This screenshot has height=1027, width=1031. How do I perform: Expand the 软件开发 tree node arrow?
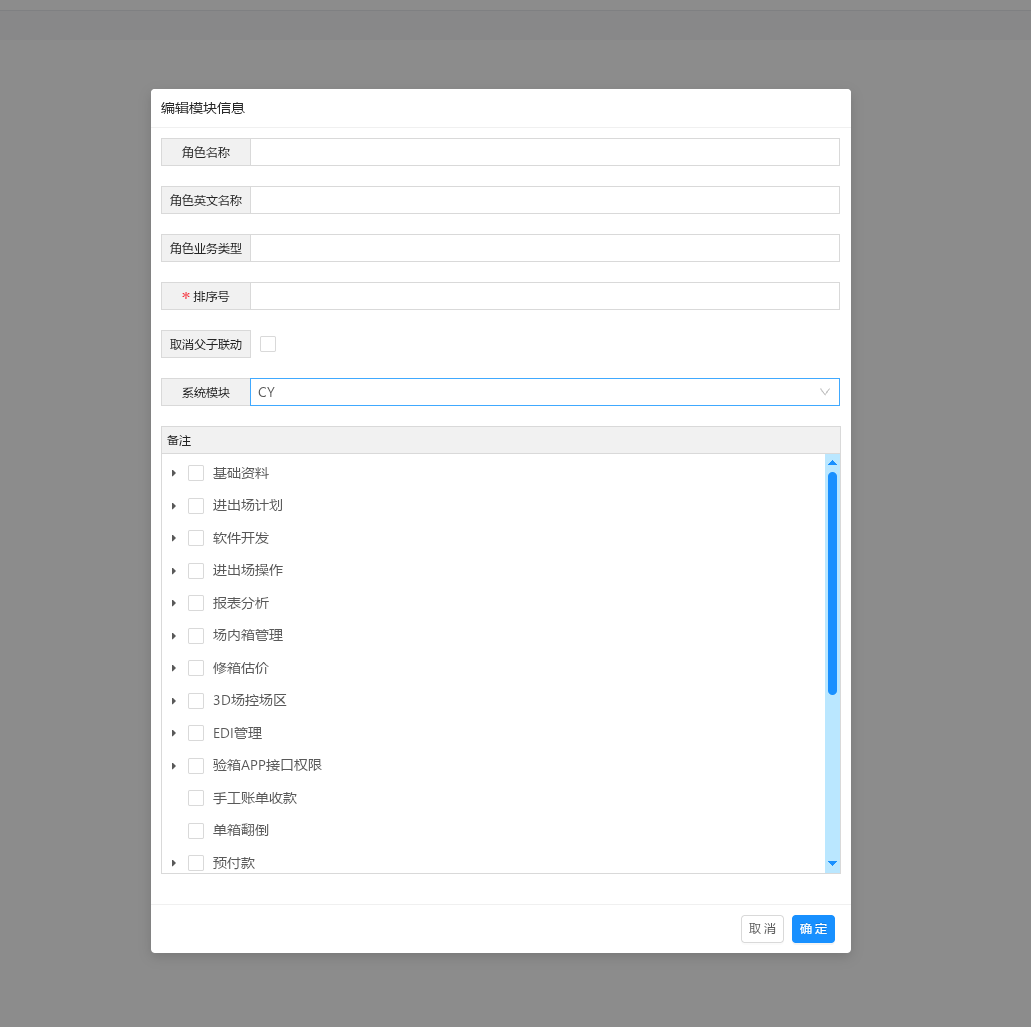[174, 538]
